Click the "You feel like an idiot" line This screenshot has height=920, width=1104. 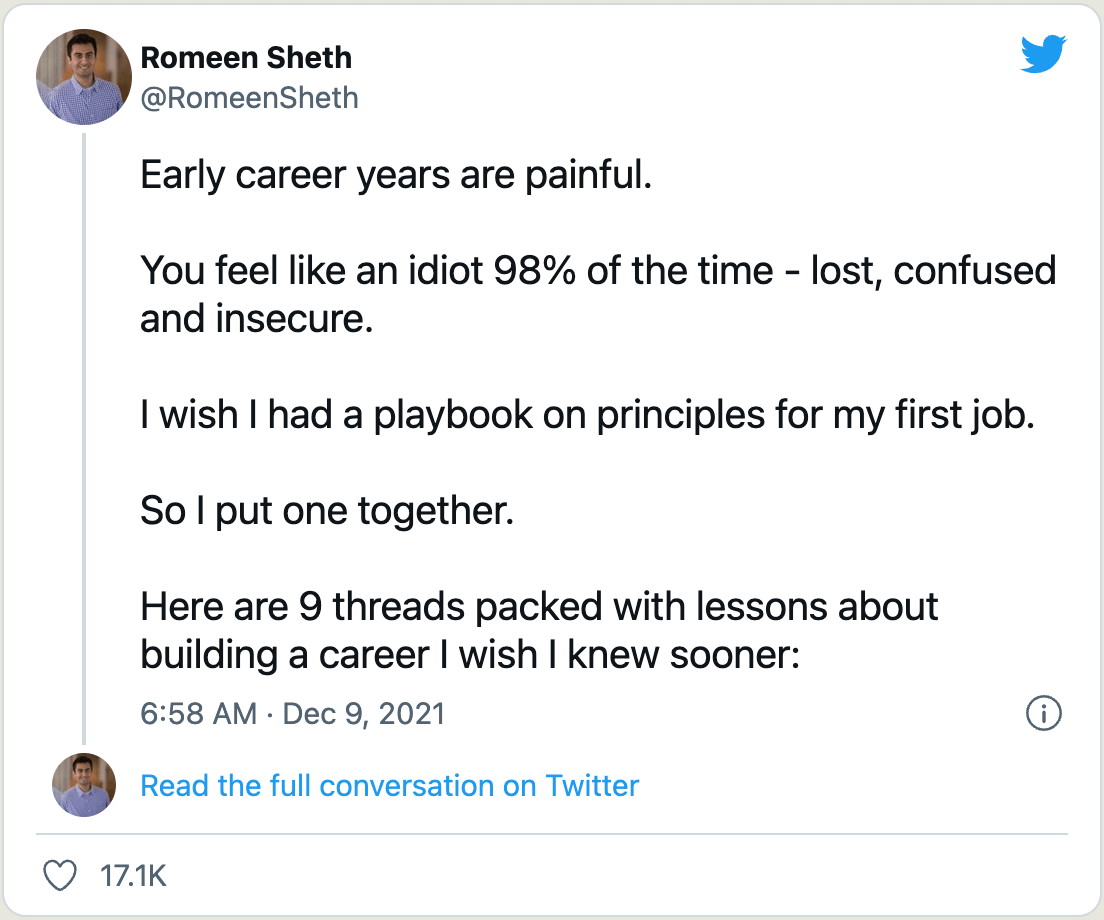598,272
